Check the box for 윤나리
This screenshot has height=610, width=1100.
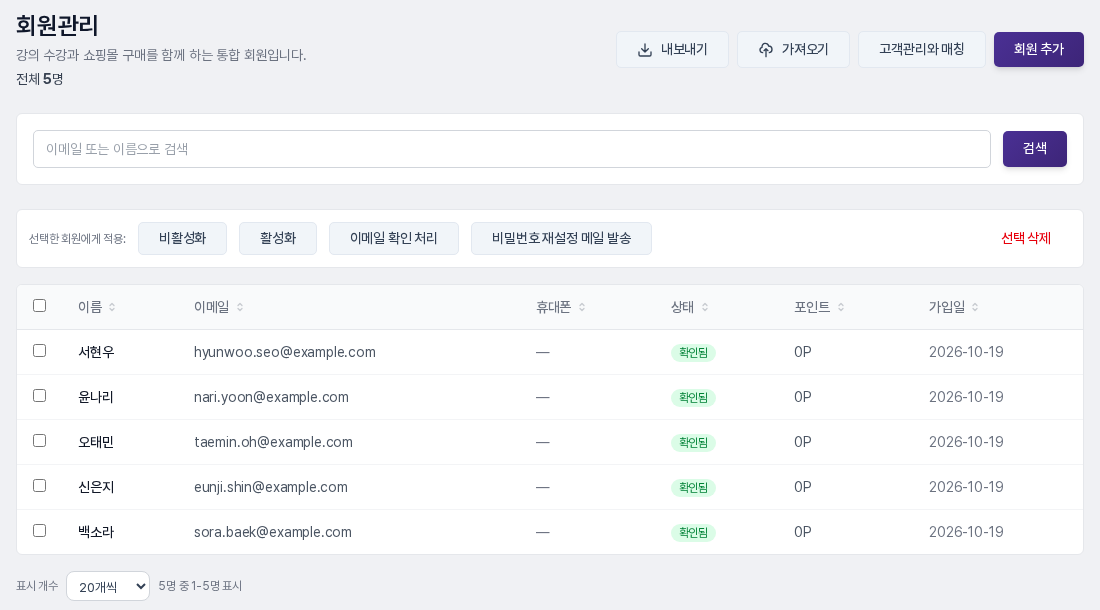pos(39,395)
